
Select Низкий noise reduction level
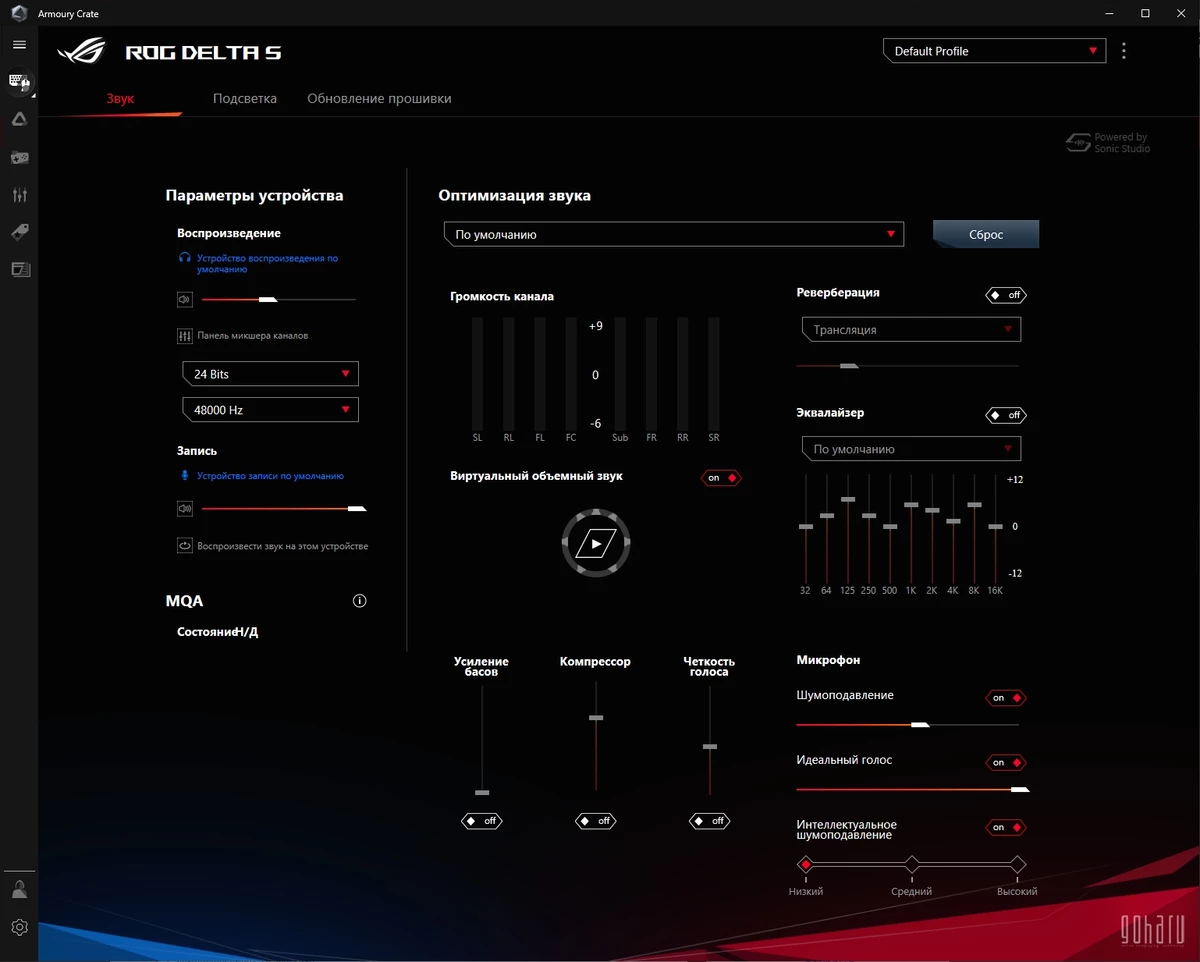click(805, 864)
